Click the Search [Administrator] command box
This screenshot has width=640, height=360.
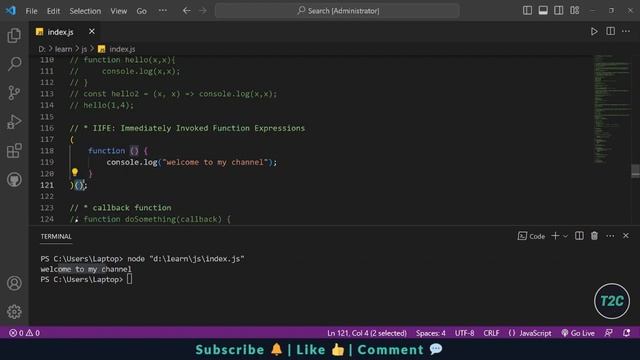point(337,11)
